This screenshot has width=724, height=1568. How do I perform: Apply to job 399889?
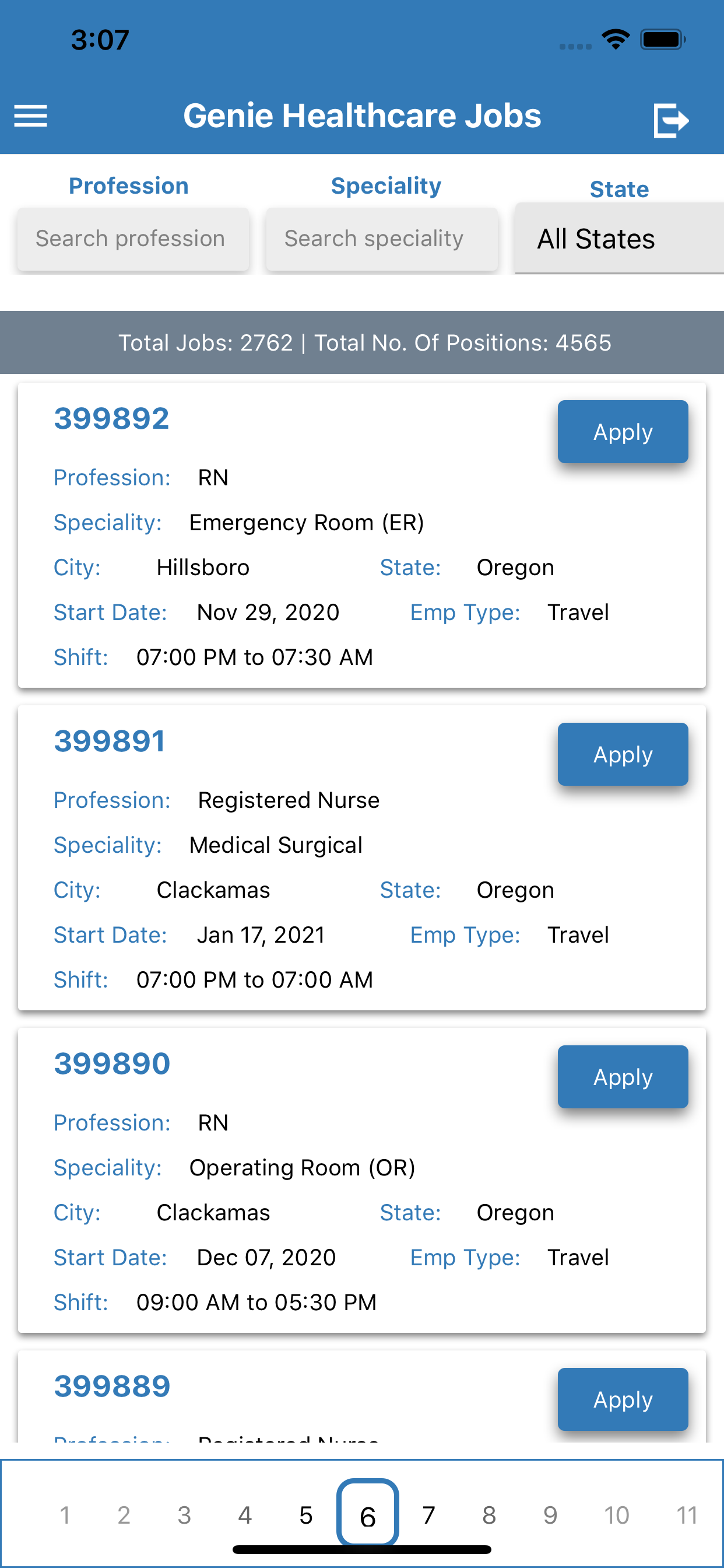[x=623, y=1399]
